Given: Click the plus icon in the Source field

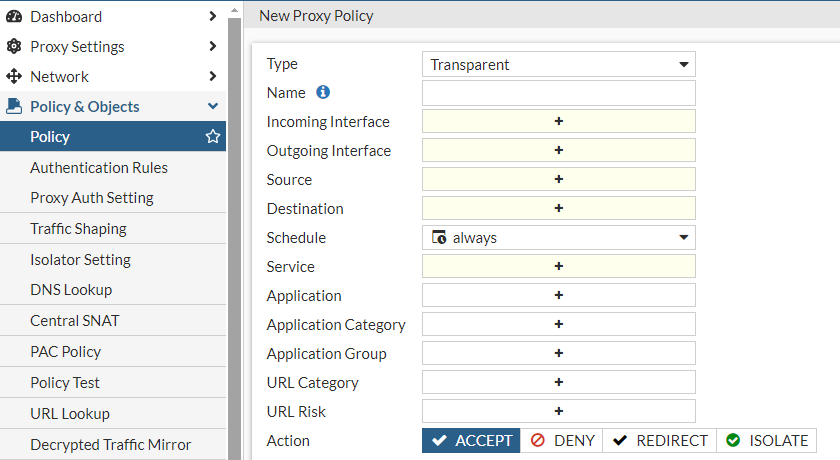Looking at the screenshot, I should pyautogui.click(x=558, y=180).
